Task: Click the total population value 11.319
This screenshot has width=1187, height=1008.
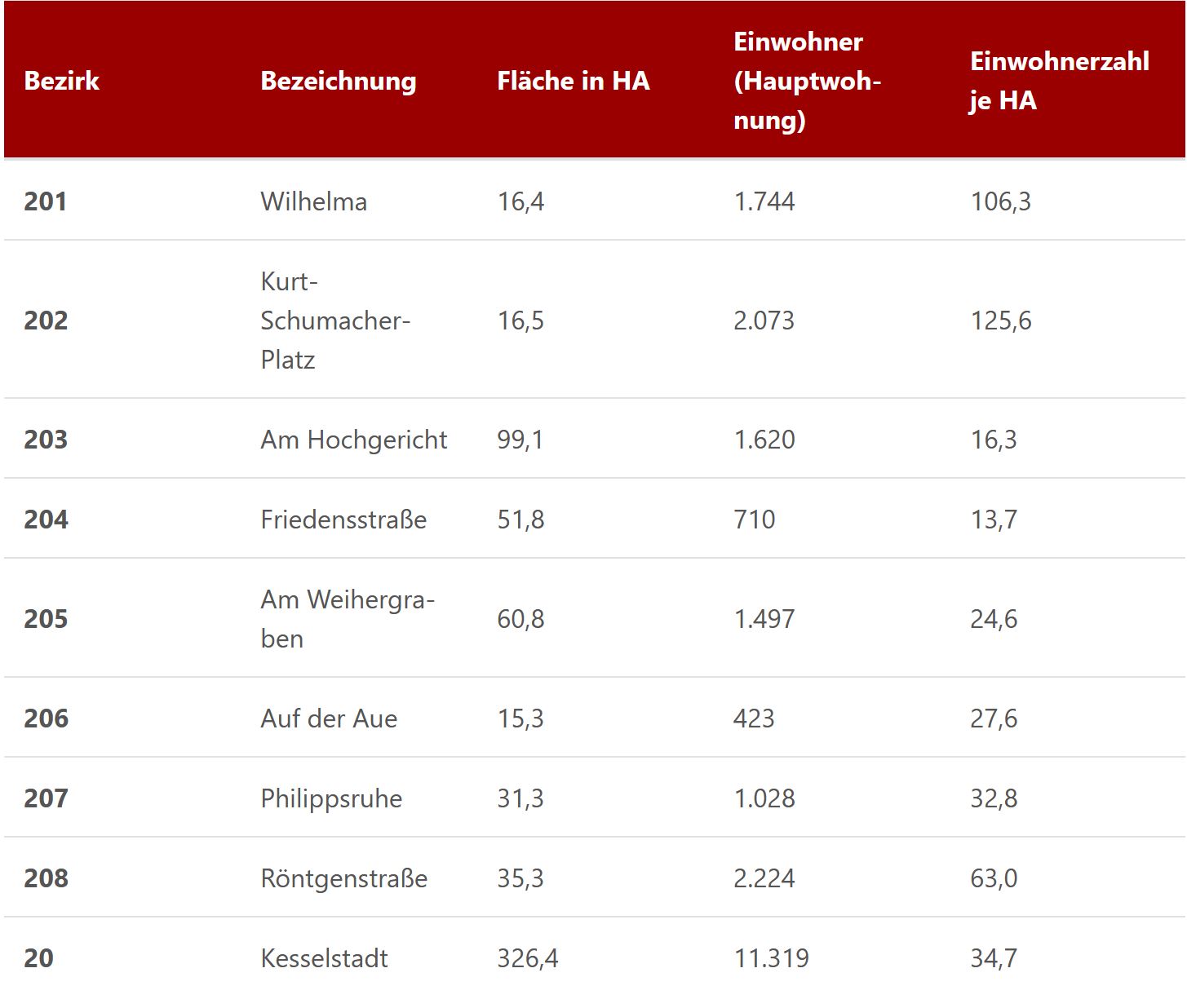Action: point(771,958)
